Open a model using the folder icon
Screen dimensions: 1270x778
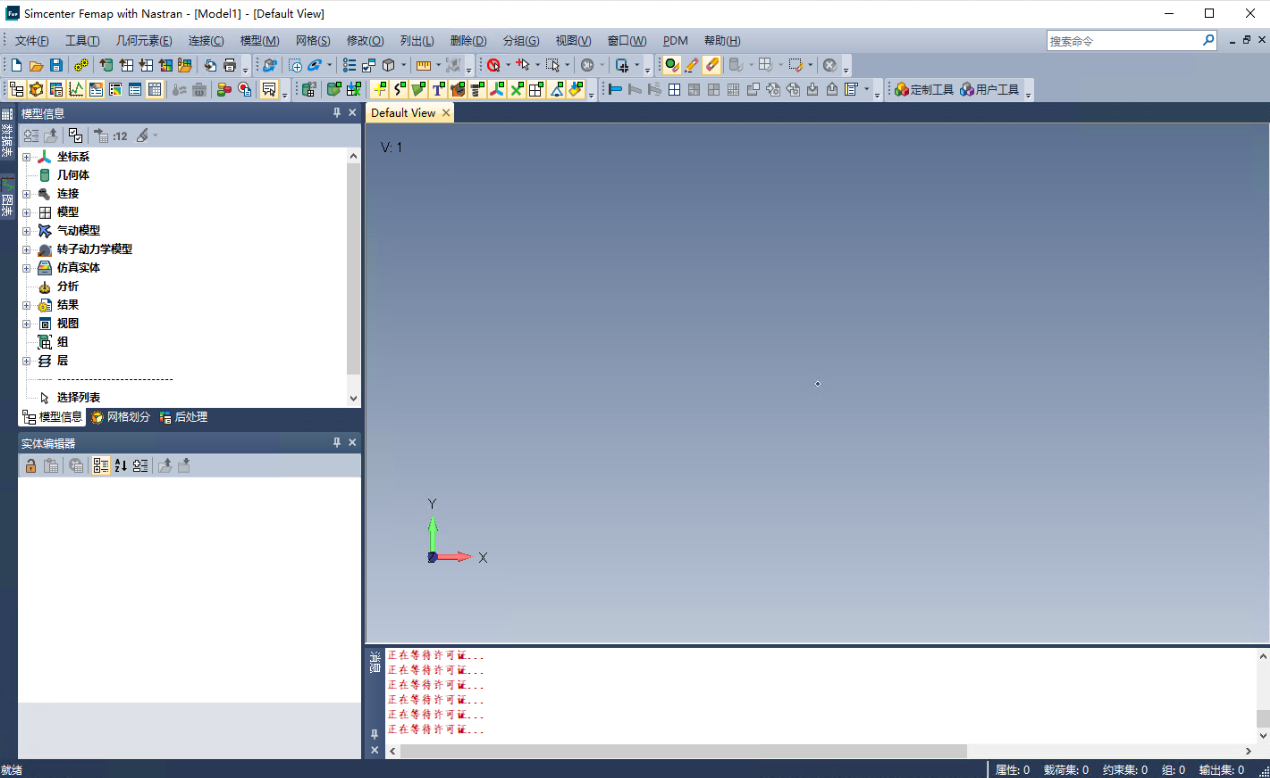tap(36, 65)
